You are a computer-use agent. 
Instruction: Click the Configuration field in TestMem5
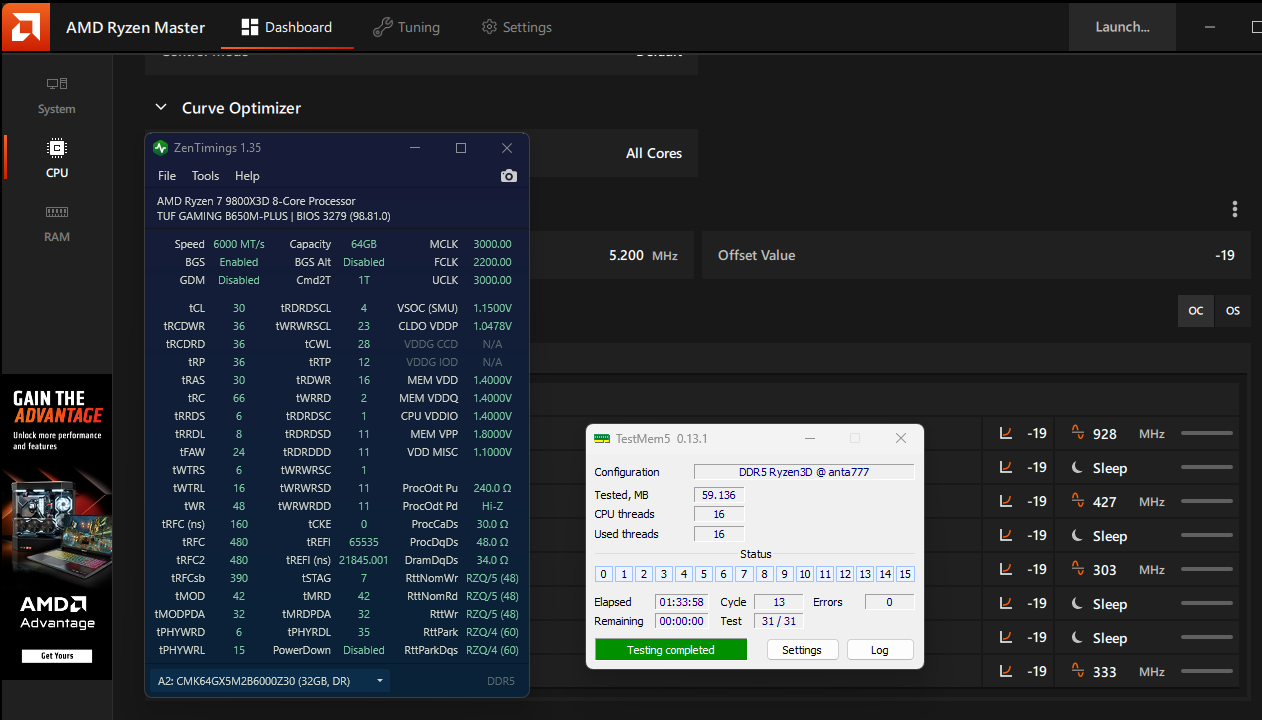coord(804,472)
